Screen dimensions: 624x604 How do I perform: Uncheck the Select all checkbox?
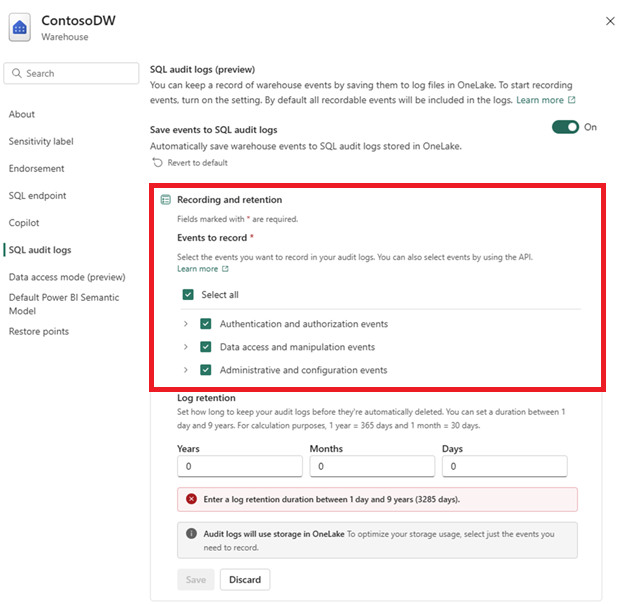click(188, 295)
